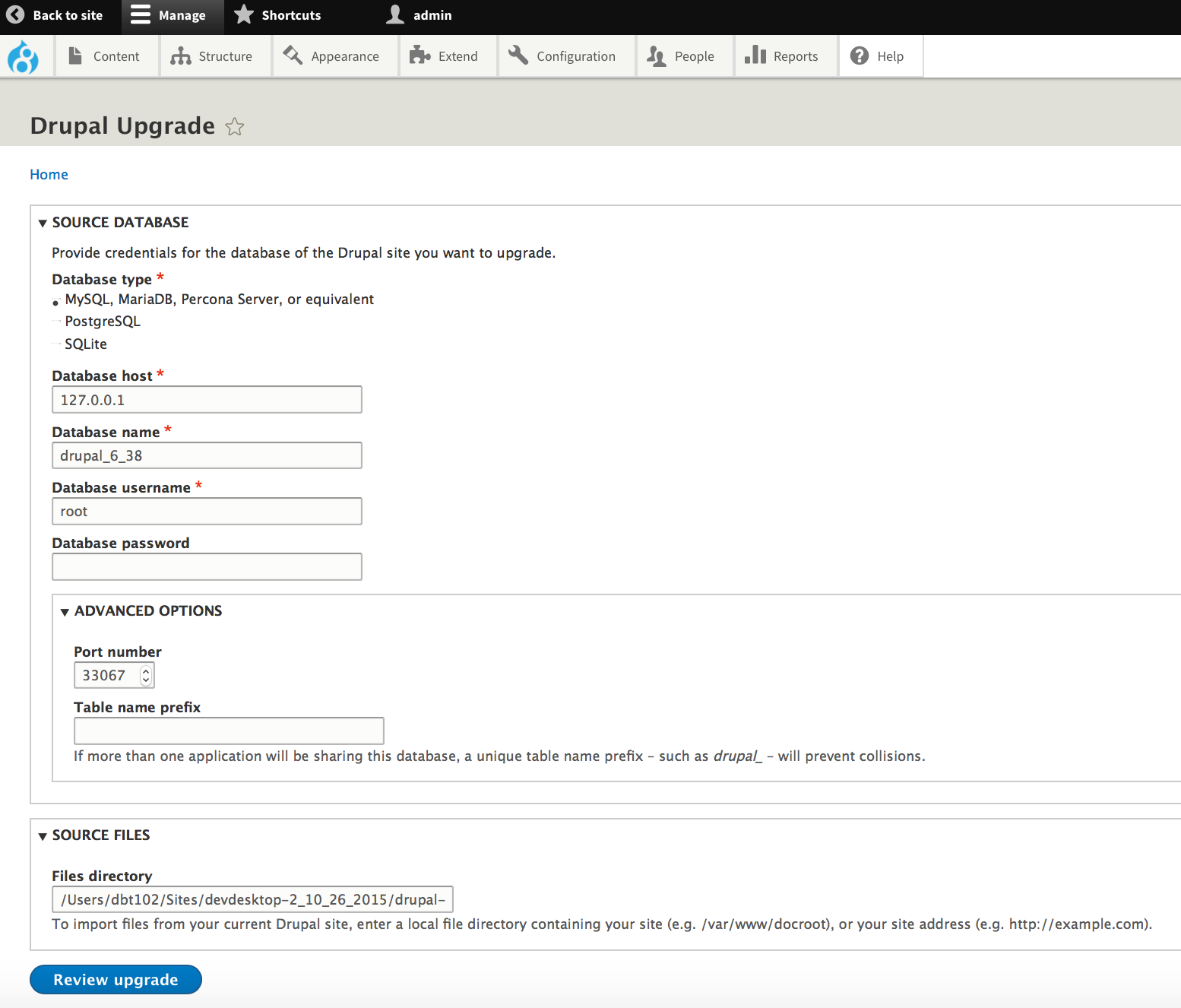Image resolution: width=1181 pixels, height=1008 pixels.
Task: Click the Shortcuts star icon
Action: 243,14
